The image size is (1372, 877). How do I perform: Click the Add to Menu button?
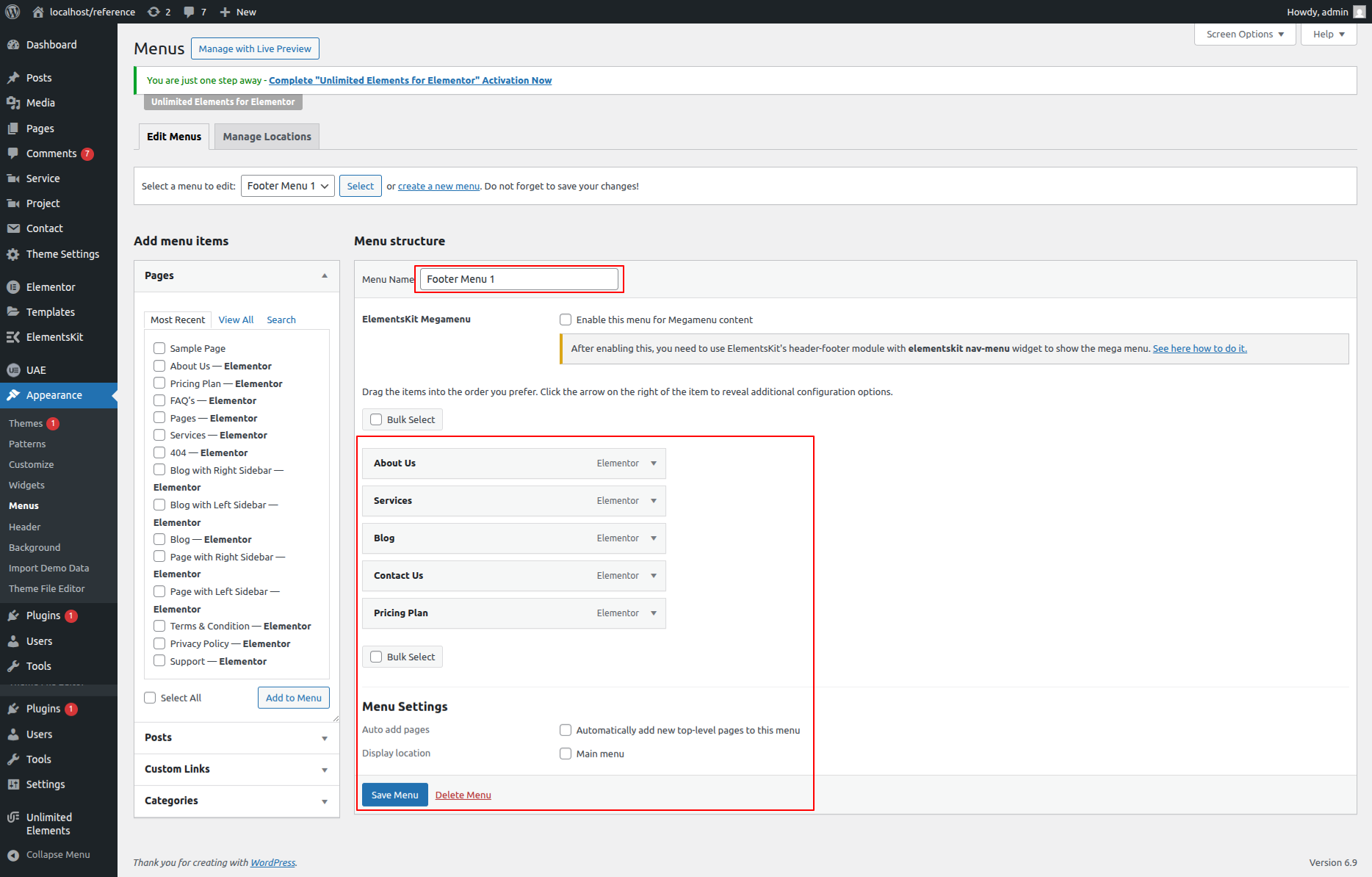click(x=294, y=698)
